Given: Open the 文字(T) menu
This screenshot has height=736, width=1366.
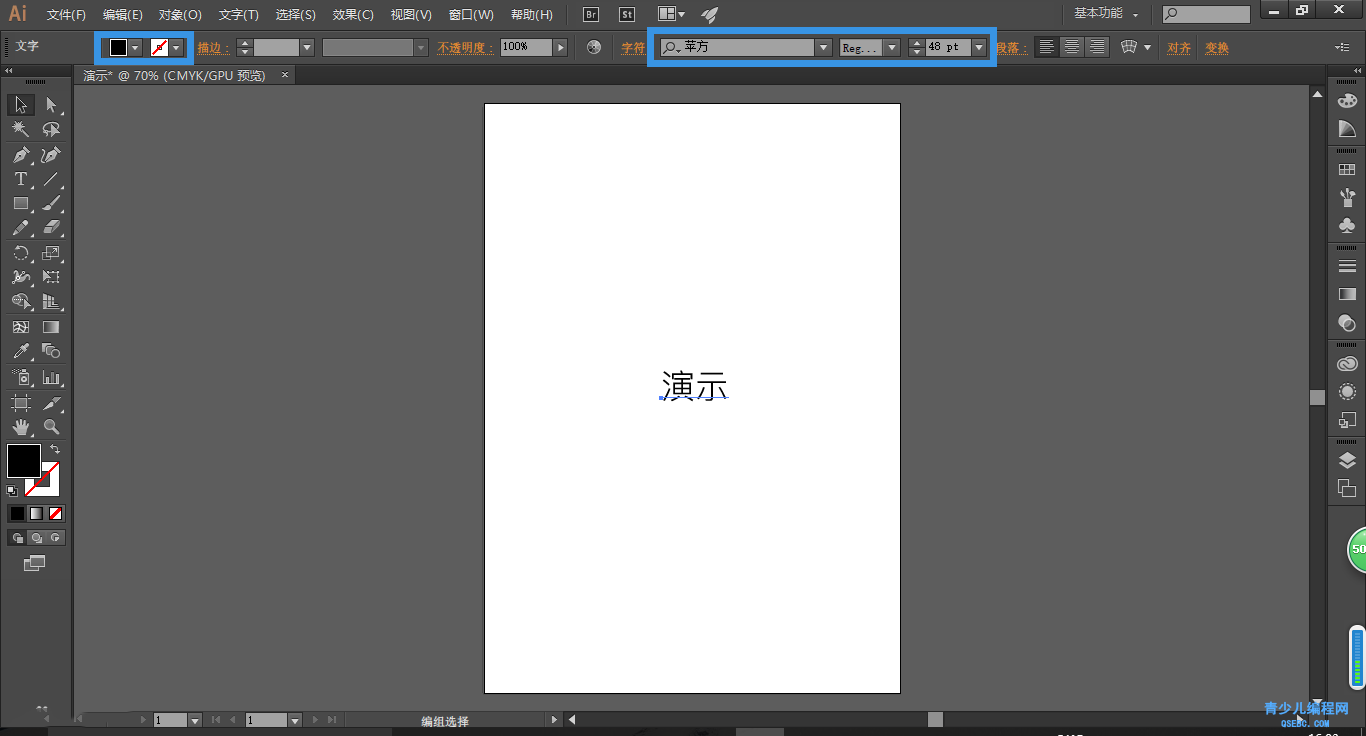Looking at the screenshot, I should (239, 15).
